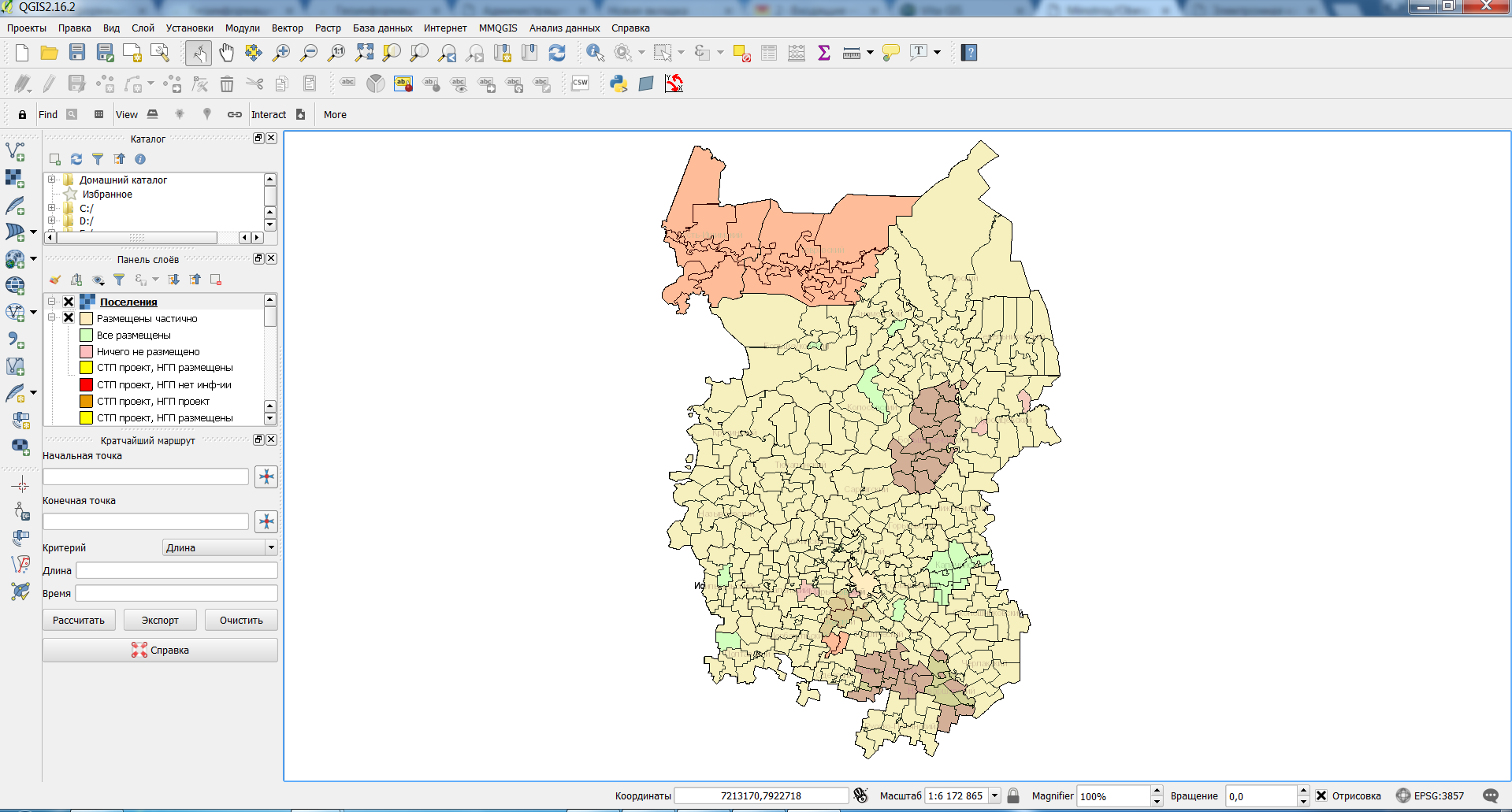The image size is (1512, 812).
Task: Click the Zoom In magnifier tool
Action: pyautogui.click(x=281, y=53)
